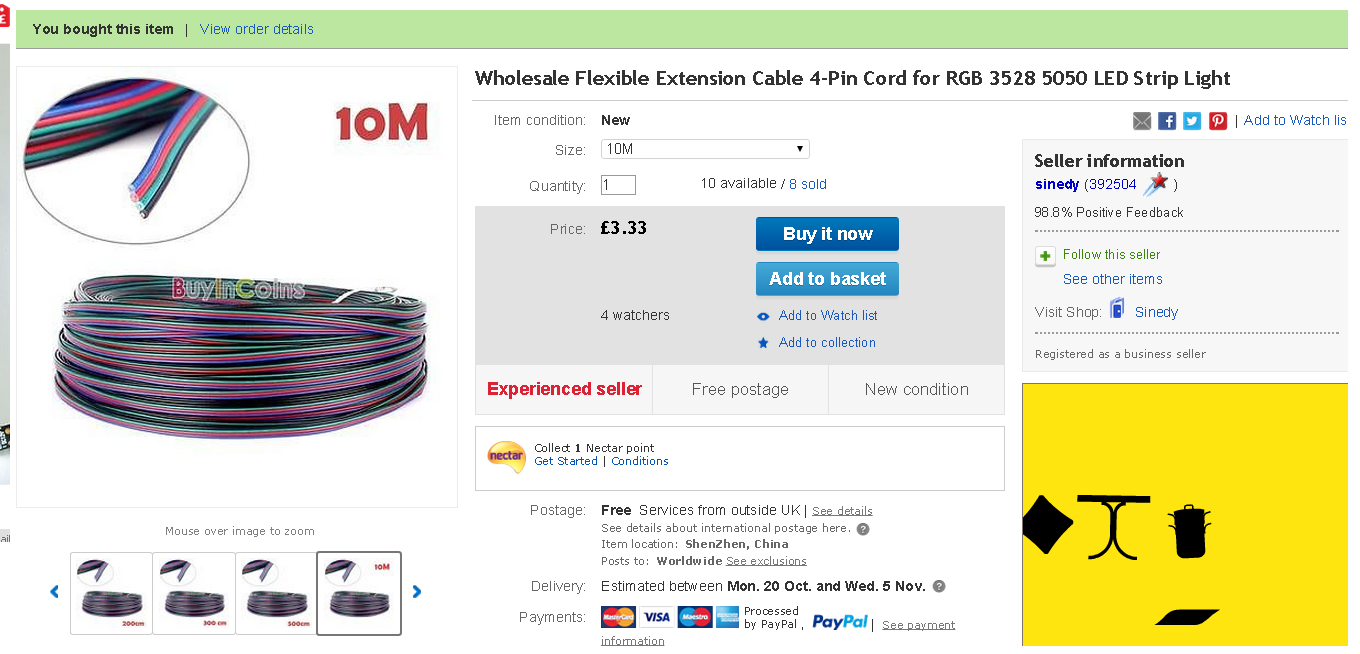The height and width of the screenshot is (654, 1360).
Task: Open View order details link
Action: coord(257,29)
